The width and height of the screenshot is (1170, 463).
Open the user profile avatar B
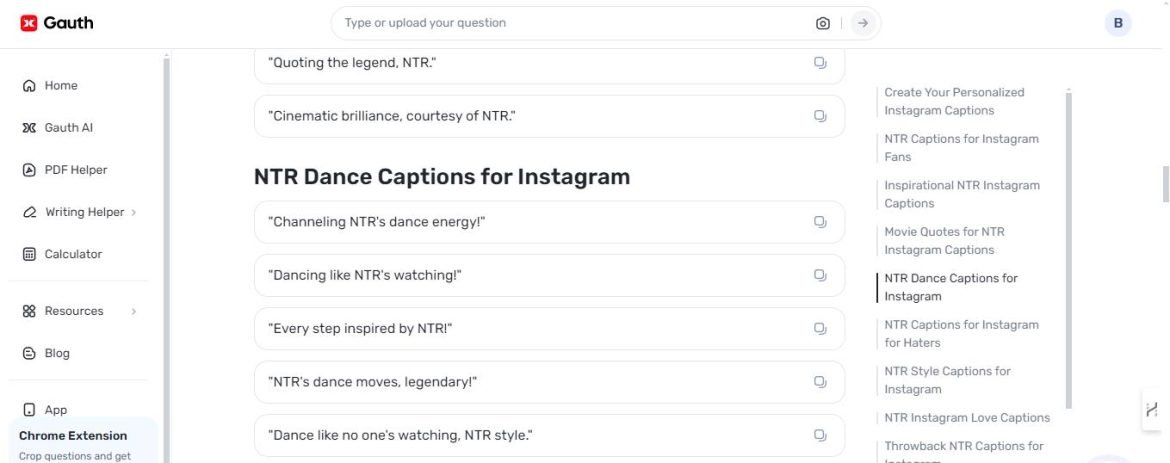pyautogui.click(x=1118, y=23)
